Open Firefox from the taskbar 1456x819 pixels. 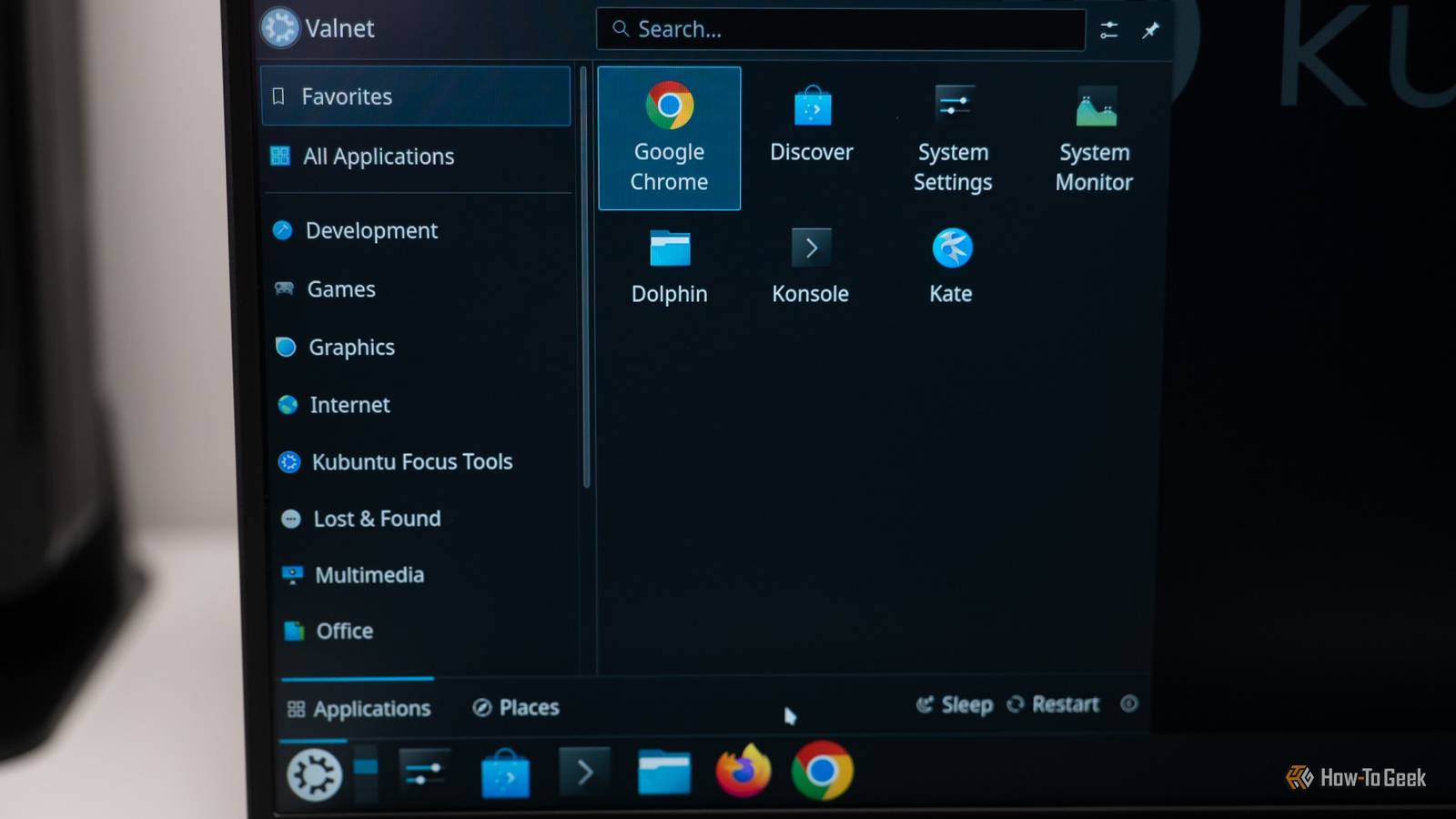744,773
